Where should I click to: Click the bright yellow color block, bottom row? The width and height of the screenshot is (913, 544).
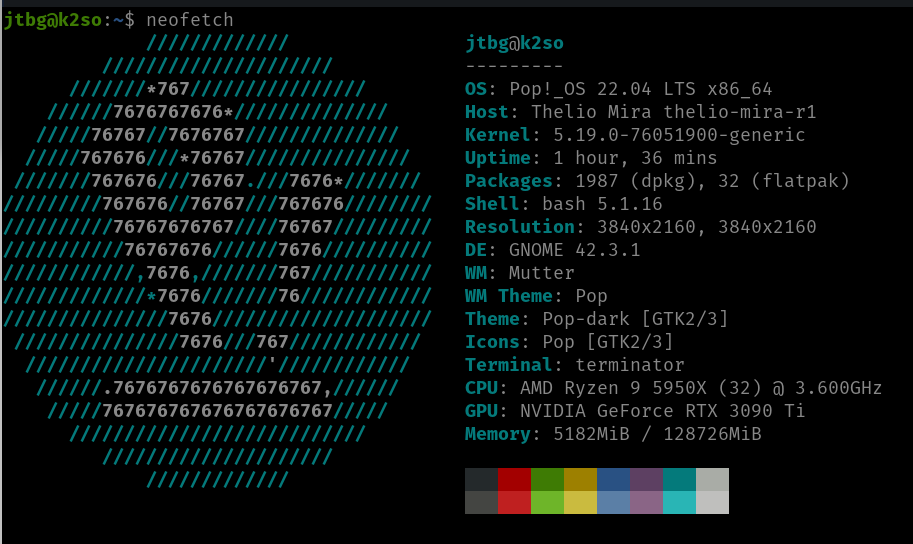pos(581,502)
